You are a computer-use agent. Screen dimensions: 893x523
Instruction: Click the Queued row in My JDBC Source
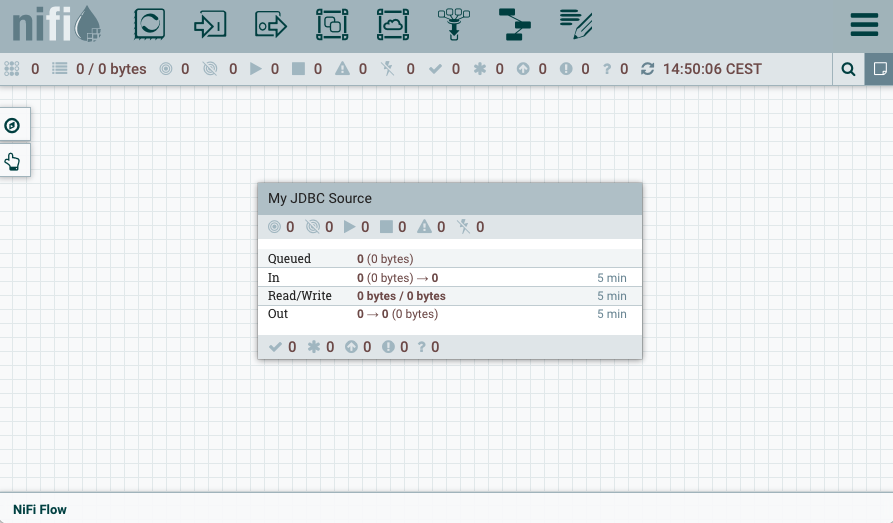[449, 259]
